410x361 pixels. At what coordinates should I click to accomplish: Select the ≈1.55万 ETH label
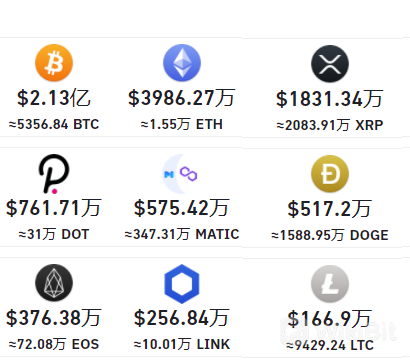(182, 124)
